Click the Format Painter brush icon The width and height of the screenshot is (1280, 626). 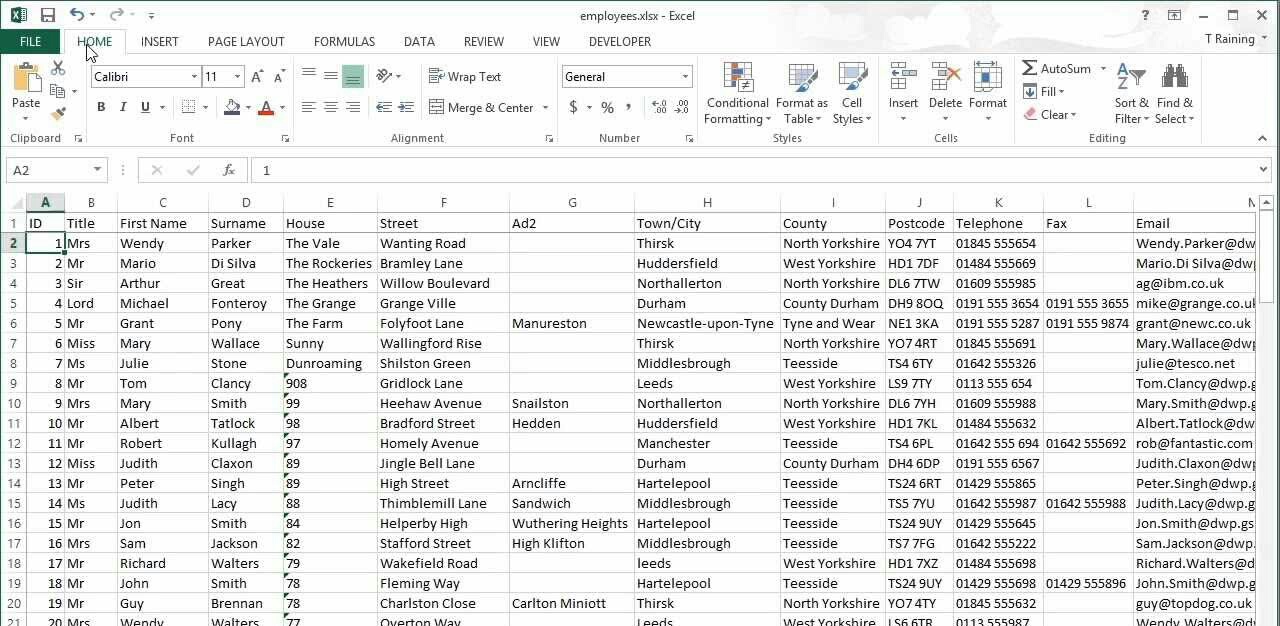(58, 114)
